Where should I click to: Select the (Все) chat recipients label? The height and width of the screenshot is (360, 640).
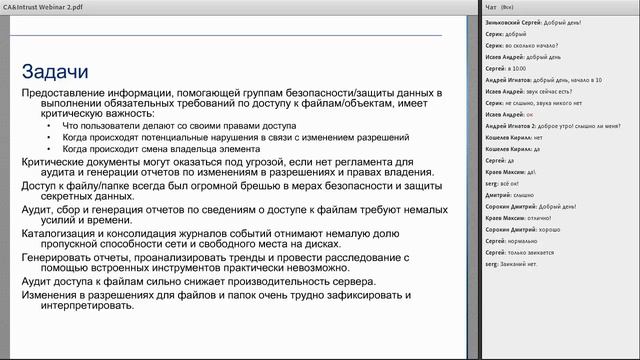(x=507, y=7)
